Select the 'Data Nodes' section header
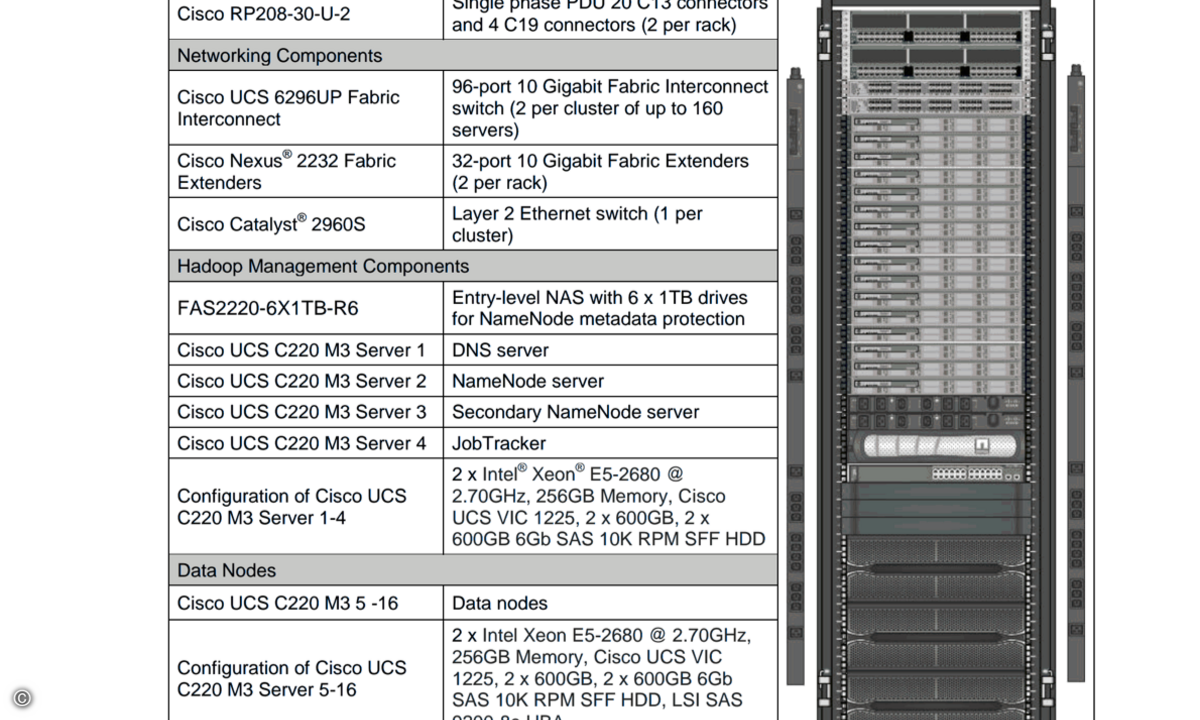 (473, 570)
